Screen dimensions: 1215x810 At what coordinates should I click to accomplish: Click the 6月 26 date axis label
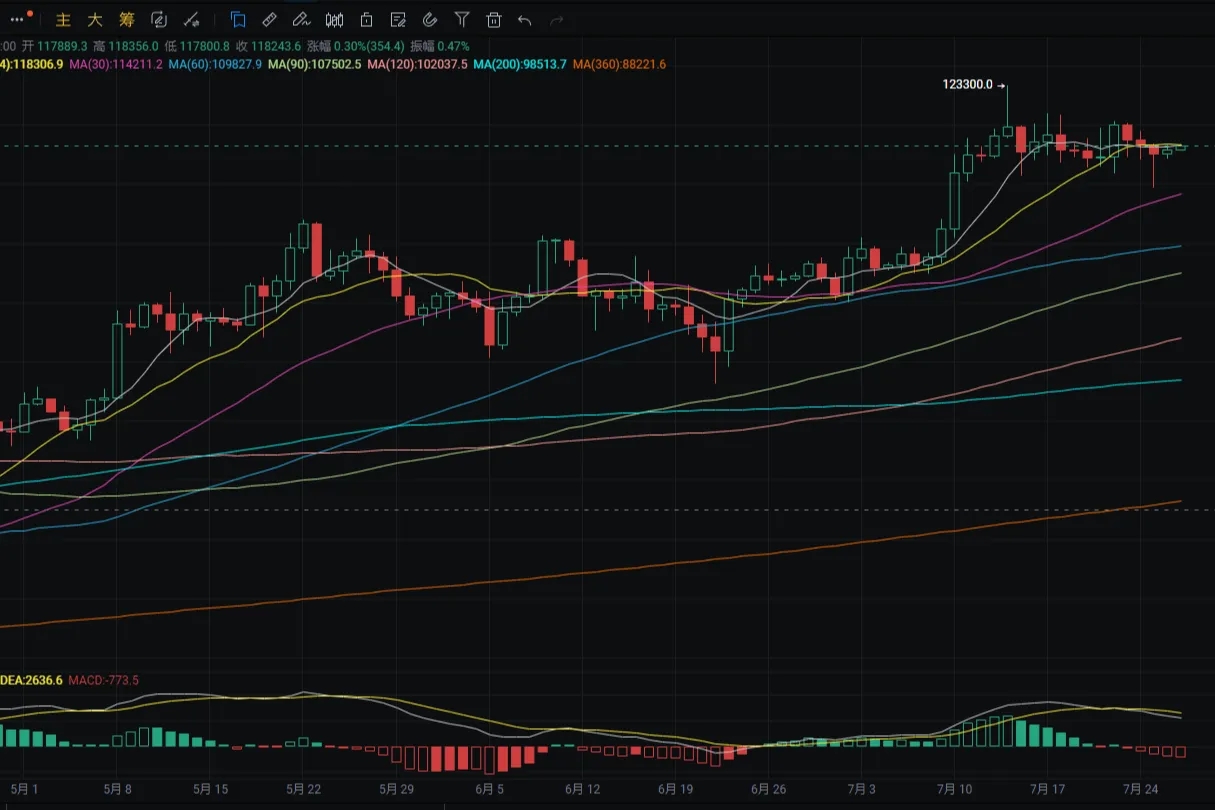pos(769,789)
